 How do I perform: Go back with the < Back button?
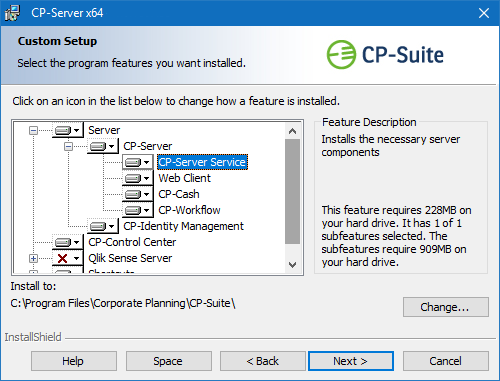point(263,361)
